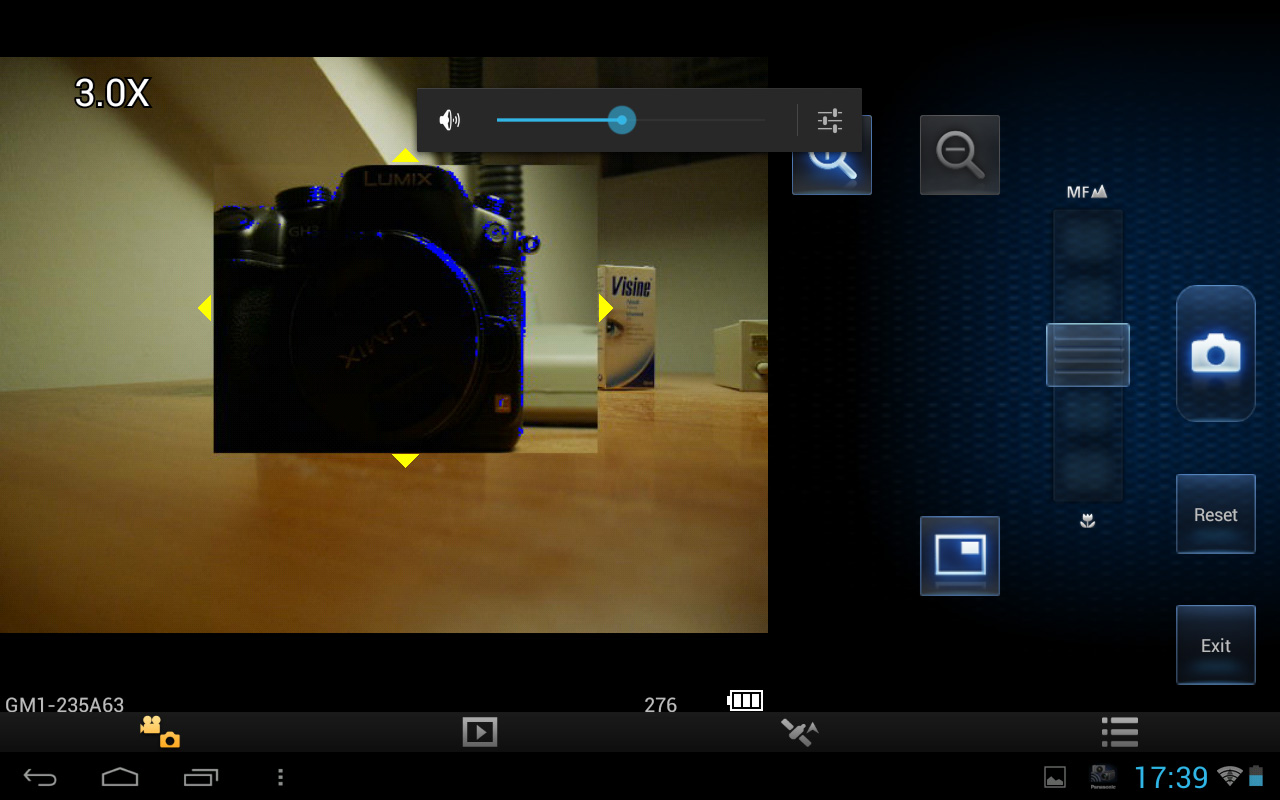Toggle the picture-in-picture display button
This screenshot has height=800, width=1280.
point(960,556)
